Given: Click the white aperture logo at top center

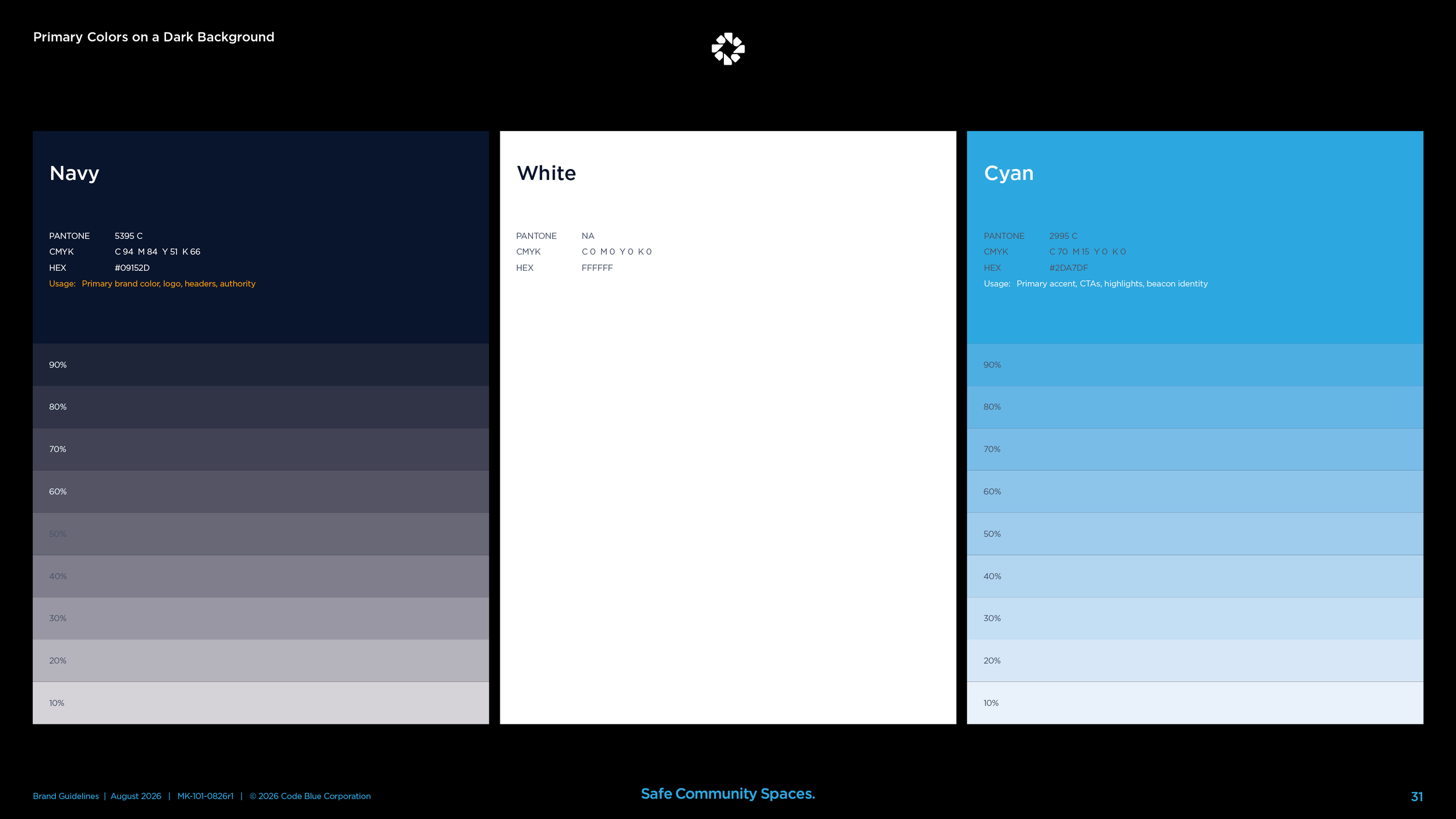Looking at the screenshot, I should click(x=728, y=49).
